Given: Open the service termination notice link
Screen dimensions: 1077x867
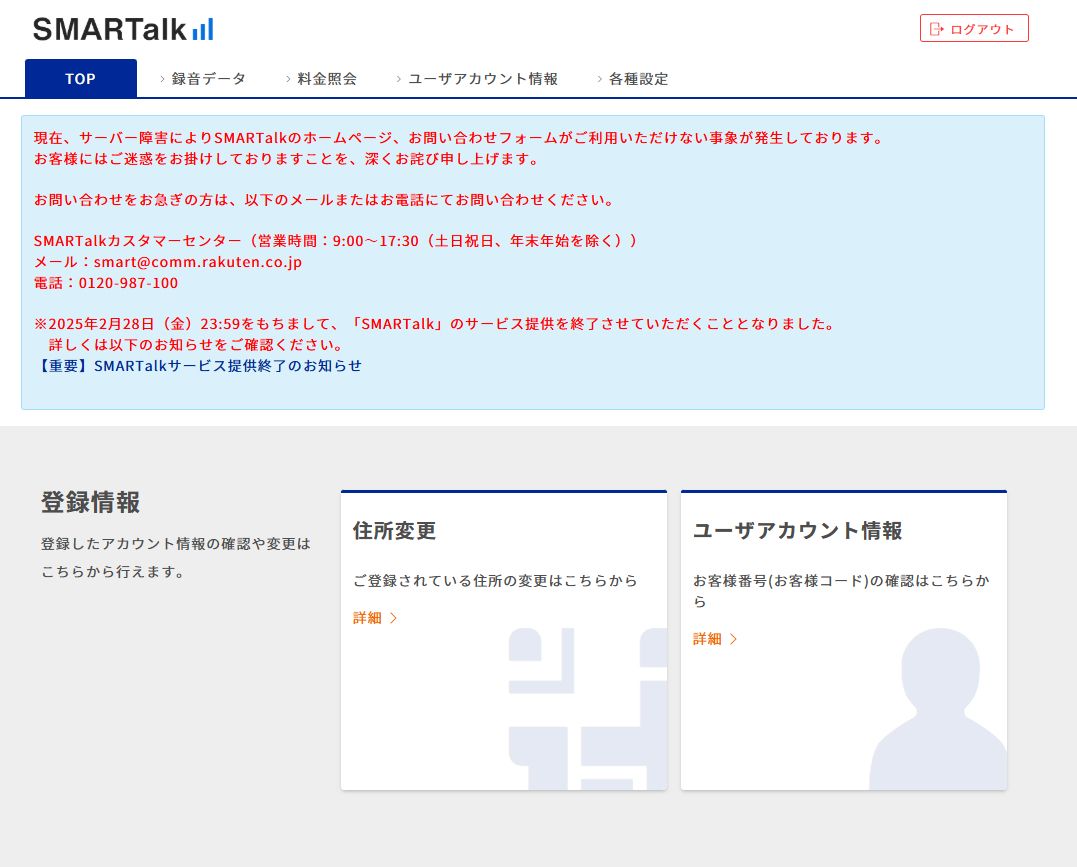Looking at the screenshot, I should [x=200, y=365].
